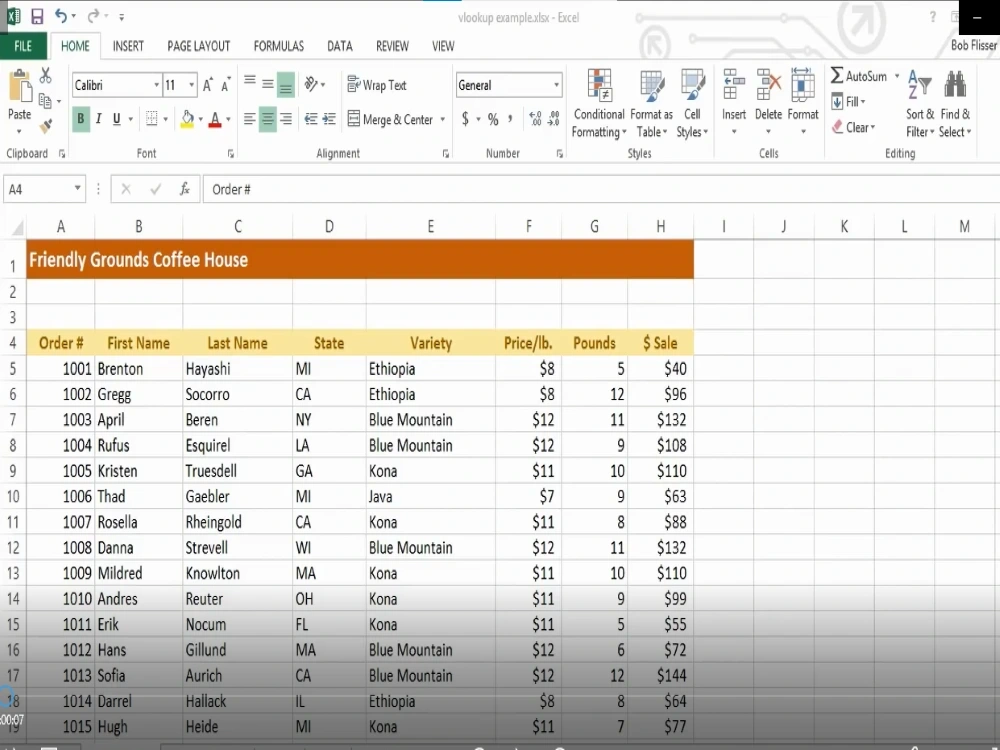Toggle Underline formatting
The width and height of the screenshot is (1000, 750).
[117, 119]
